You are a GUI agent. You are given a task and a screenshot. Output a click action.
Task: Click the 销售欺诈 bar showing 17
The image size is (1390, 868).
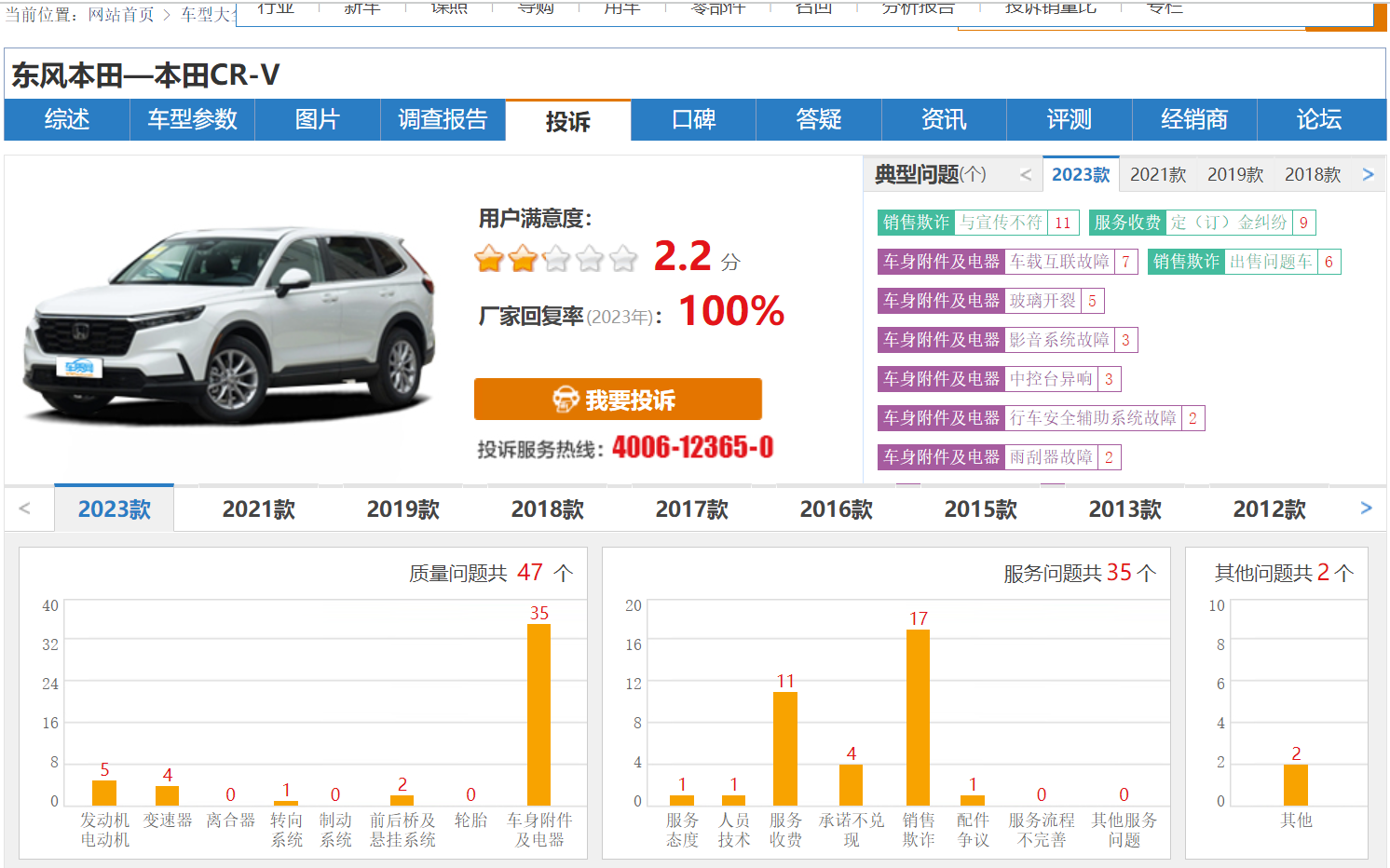click(x=919, y=717)
